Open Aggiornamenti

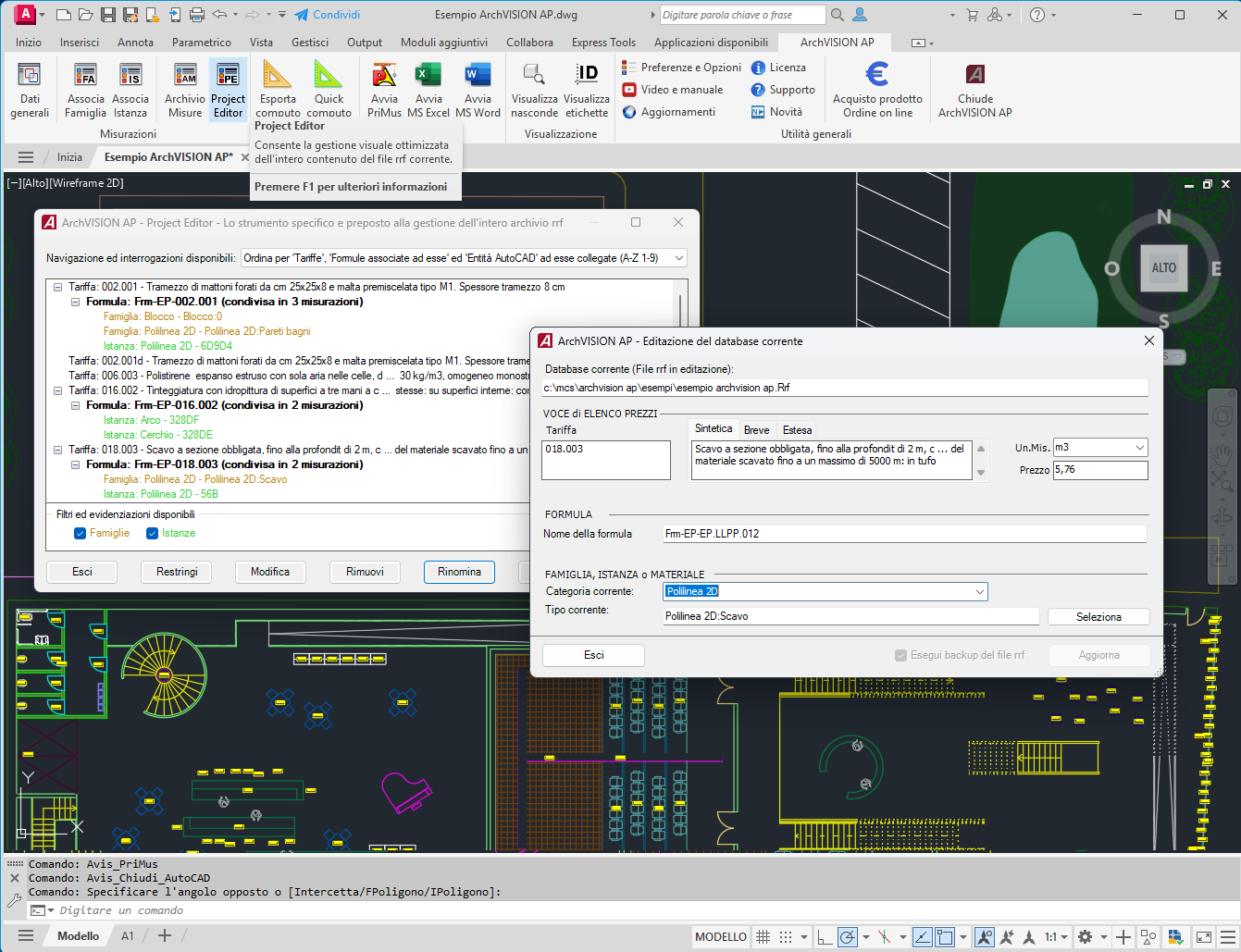click(669, 112)
